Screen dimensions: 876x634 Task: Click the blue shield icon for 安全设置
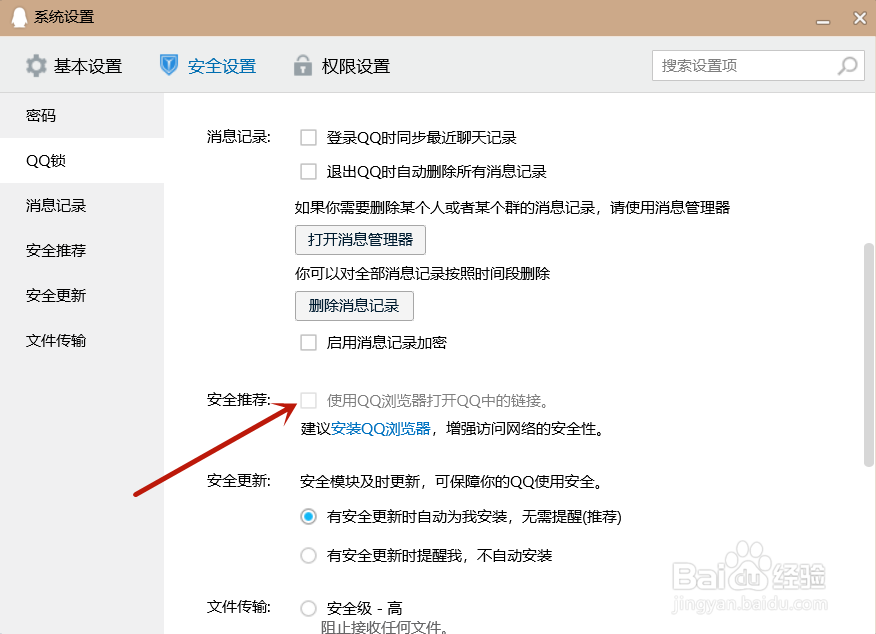[169, 65]
